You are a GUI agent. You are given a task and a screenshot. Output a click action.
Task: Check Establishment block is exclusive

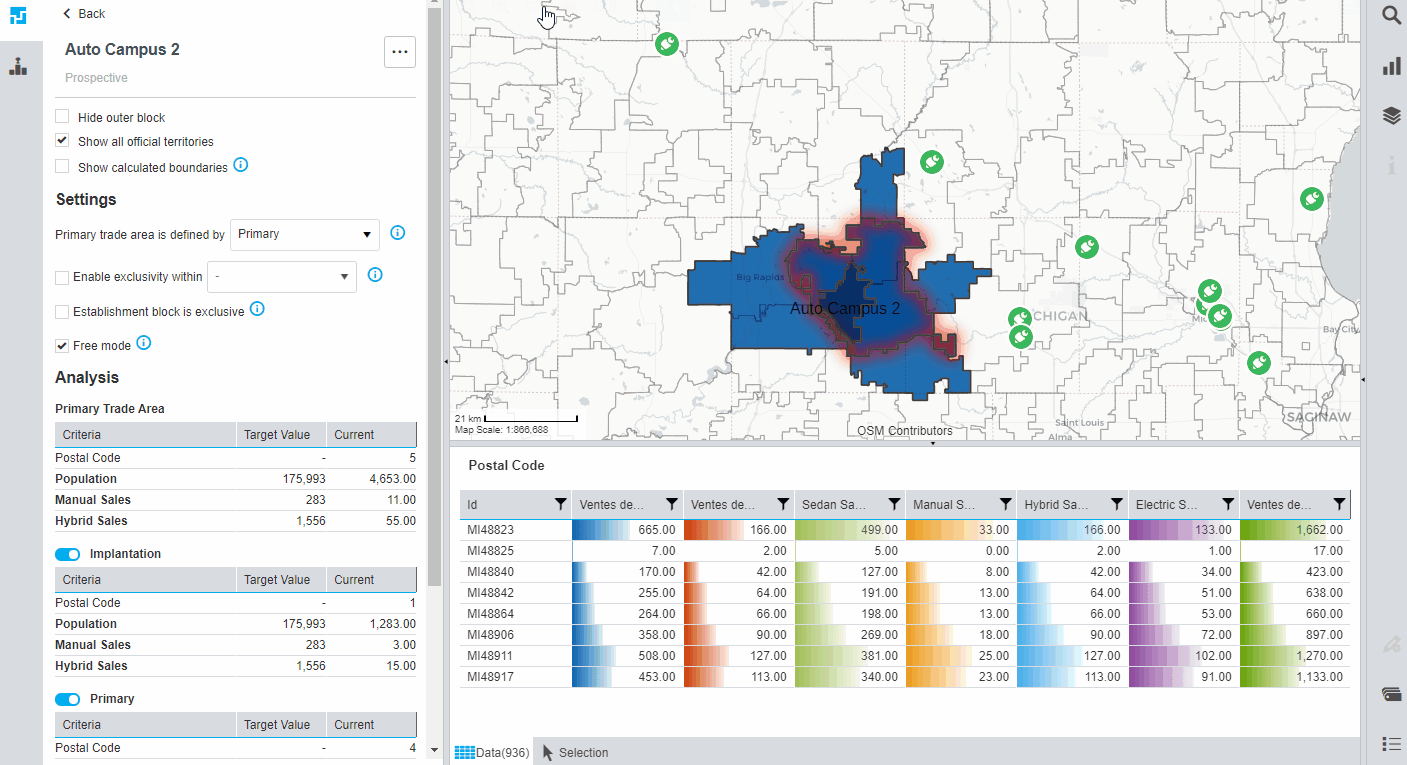[62, 312]
